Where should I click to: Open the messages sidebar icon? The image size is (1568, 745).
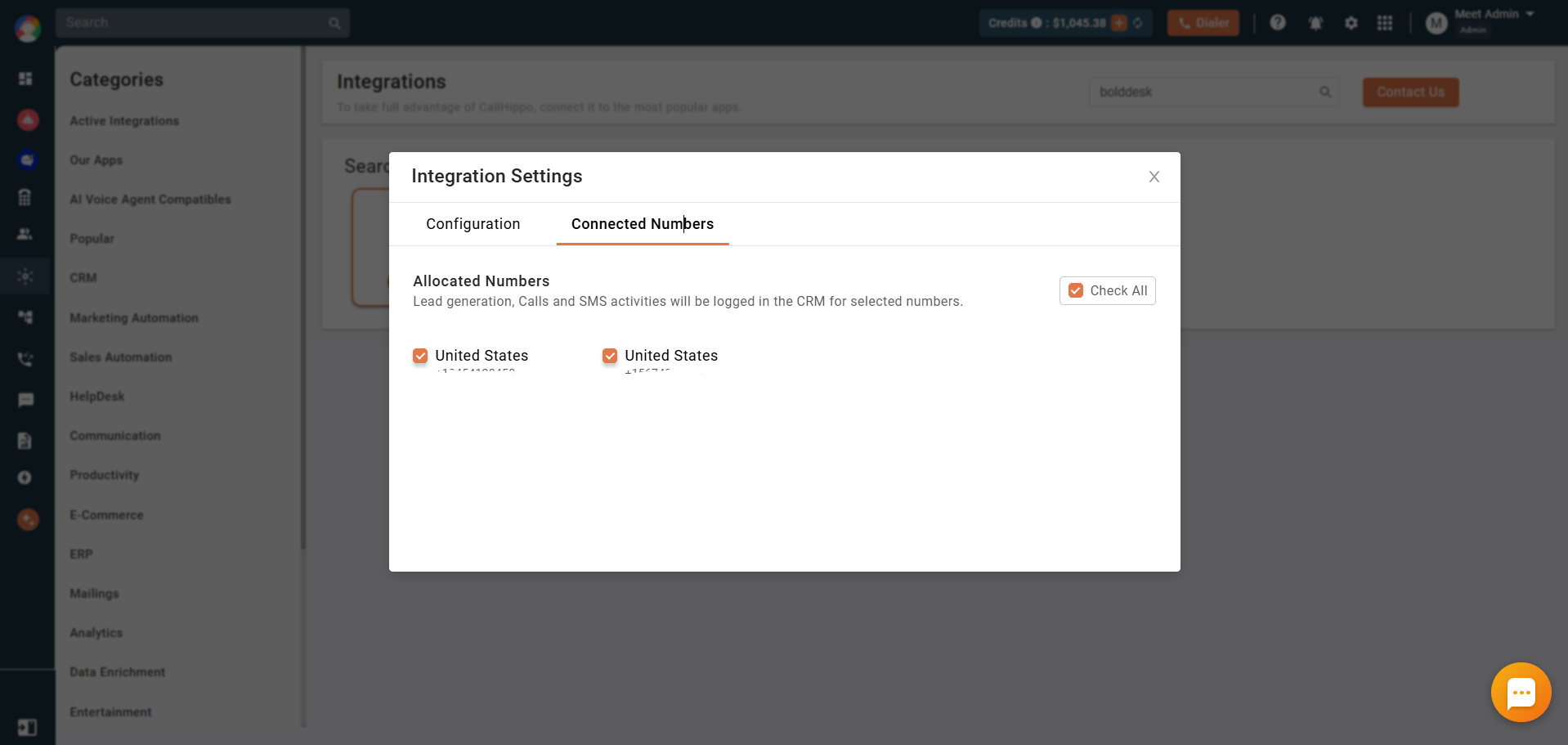[25, 400]
